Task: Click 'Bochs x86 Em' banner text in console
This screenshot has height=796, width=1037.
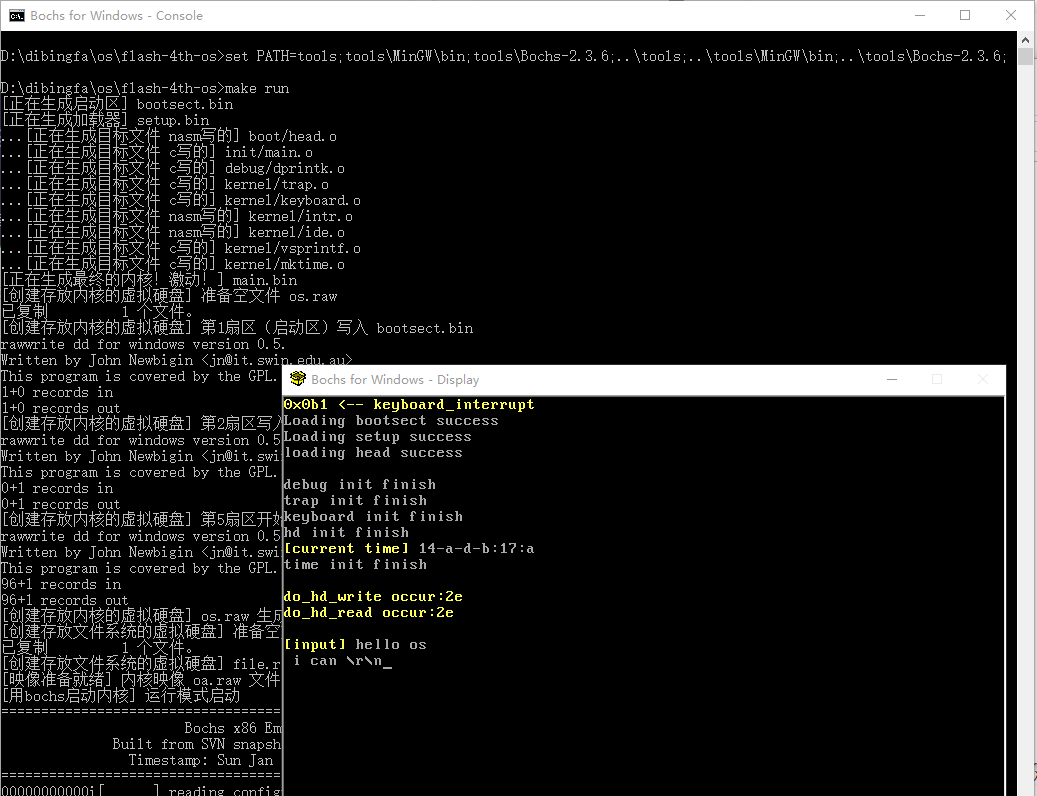Action: coord(232,729)
